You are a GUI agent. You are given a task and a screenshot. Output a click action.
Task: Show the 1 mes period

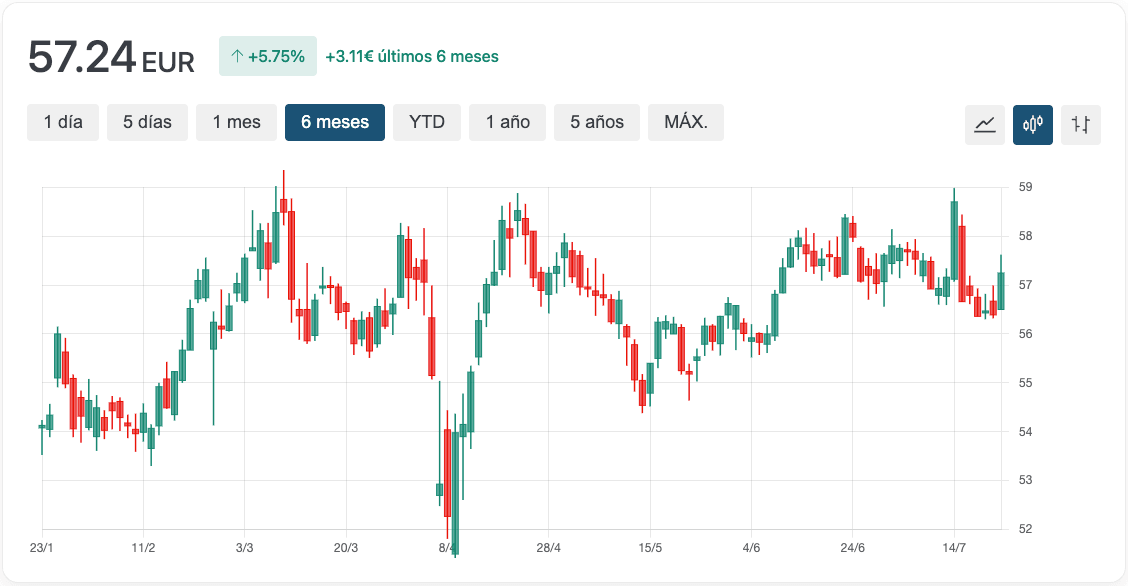click(x=236, y=122)
